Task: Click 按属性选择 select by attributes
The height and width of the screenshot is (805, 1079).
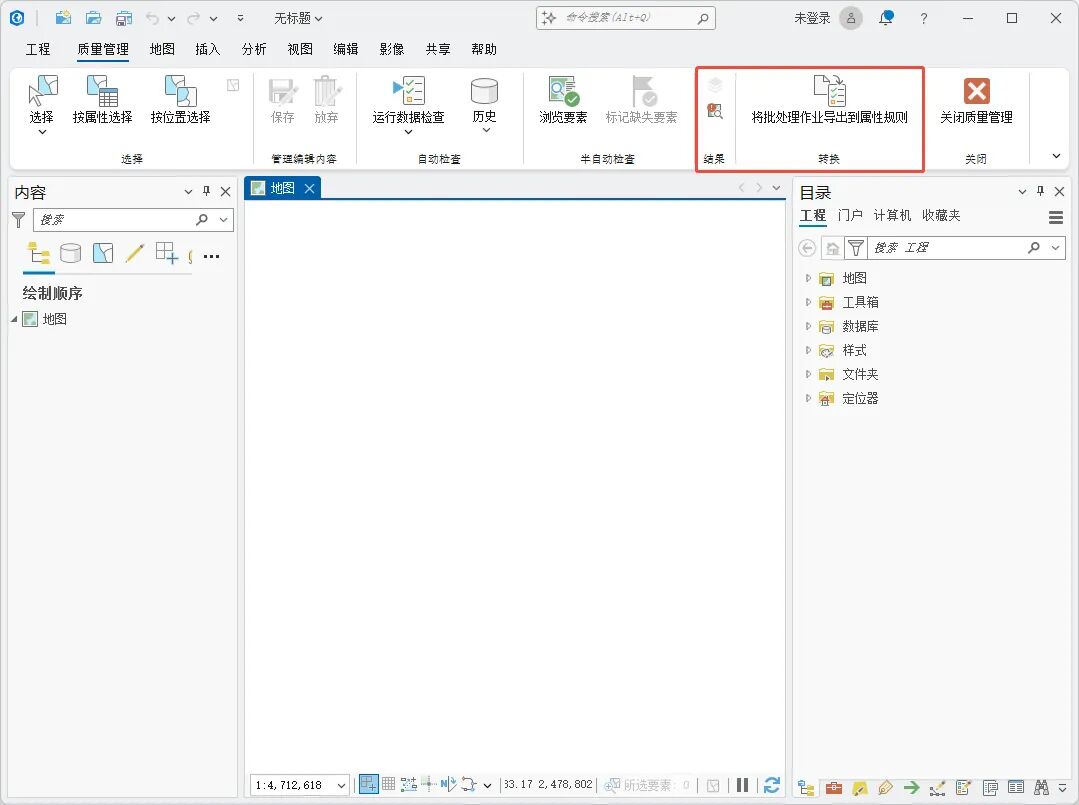Action: [103, 100]
